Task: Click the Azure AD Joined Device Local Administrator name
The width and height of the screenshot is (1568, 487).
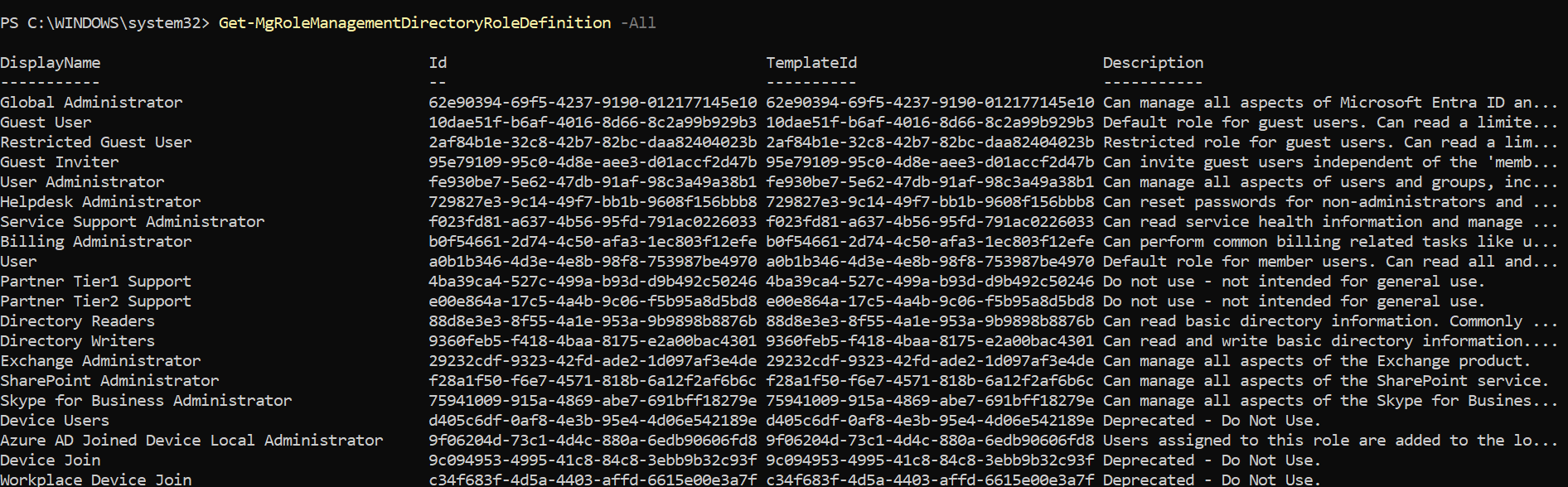Action: click(x=191, y=441)
